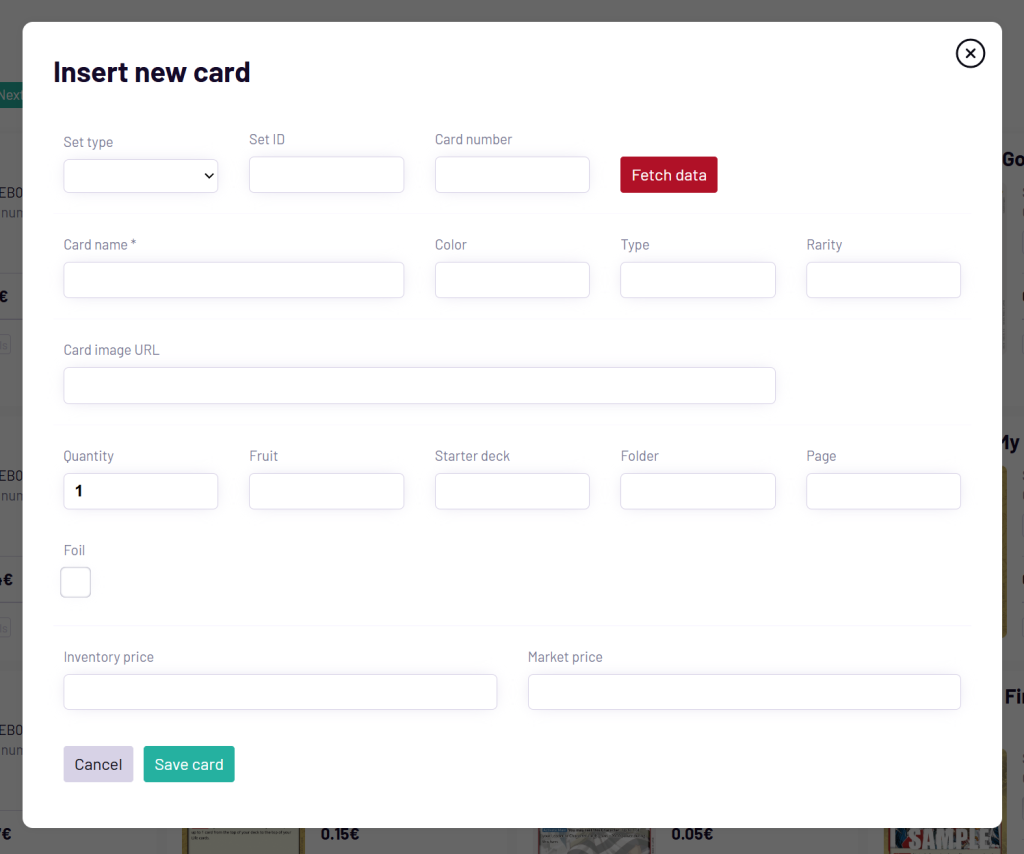Select the Rarity input field
This screenshot has width=1024, height=854.
[x=883, y=279]
